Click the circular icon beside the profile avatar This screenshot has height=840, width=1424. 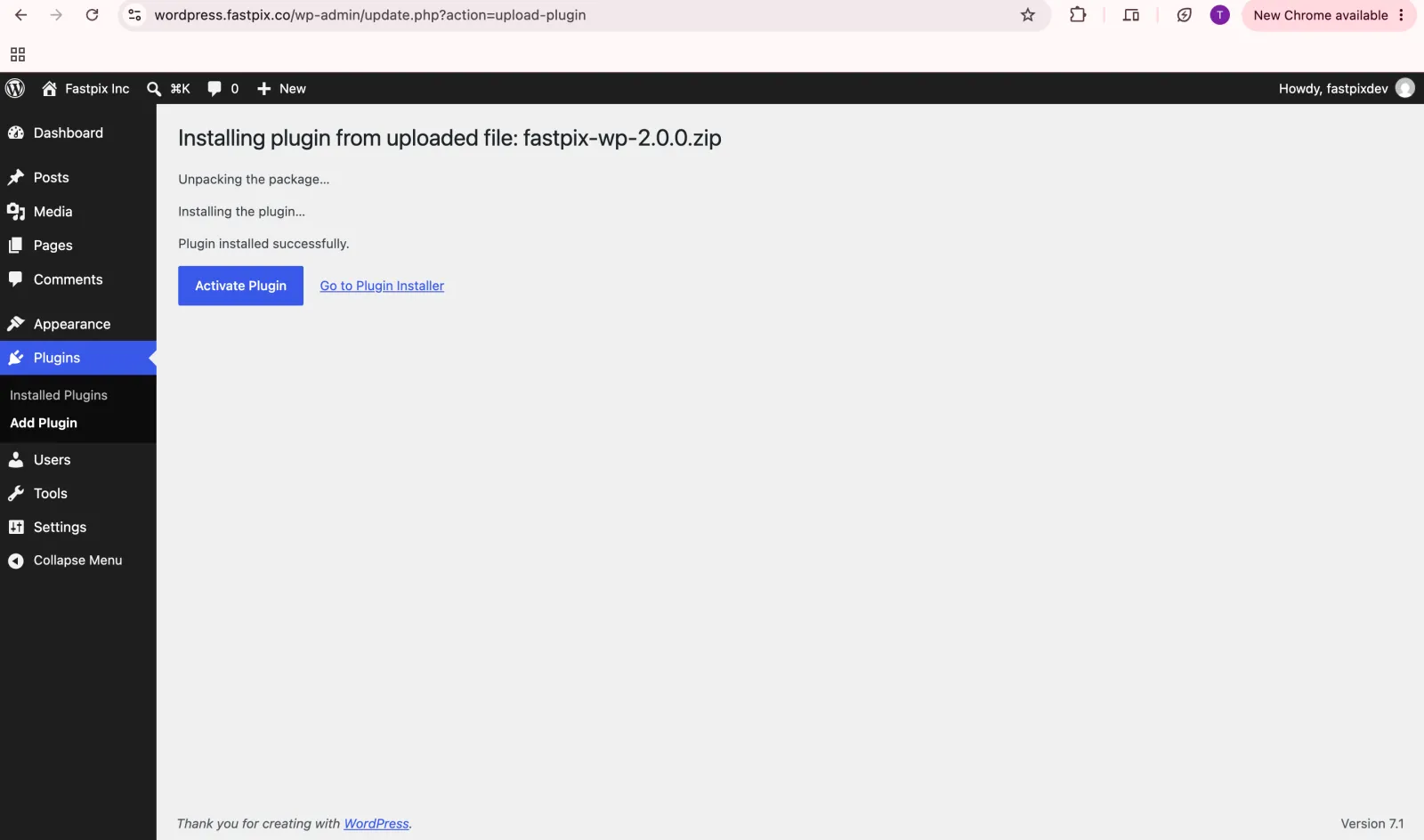(x=1184, y=15)
